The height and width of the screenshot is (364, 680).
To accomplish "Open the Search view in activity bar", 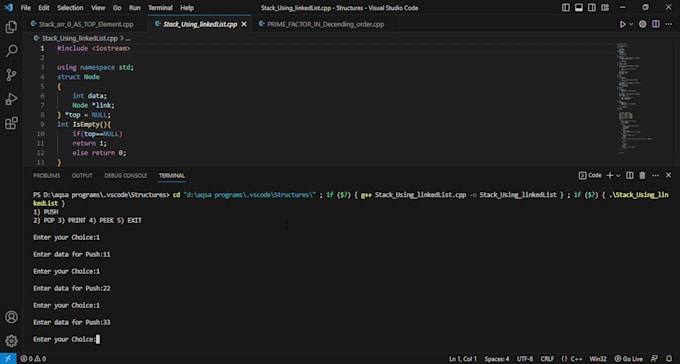I will pos(11,51).
